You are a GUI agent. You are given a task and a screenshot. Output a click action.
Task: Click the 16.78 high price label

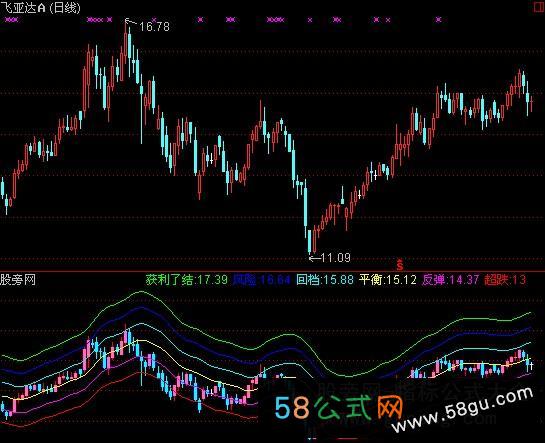[154, 26]
